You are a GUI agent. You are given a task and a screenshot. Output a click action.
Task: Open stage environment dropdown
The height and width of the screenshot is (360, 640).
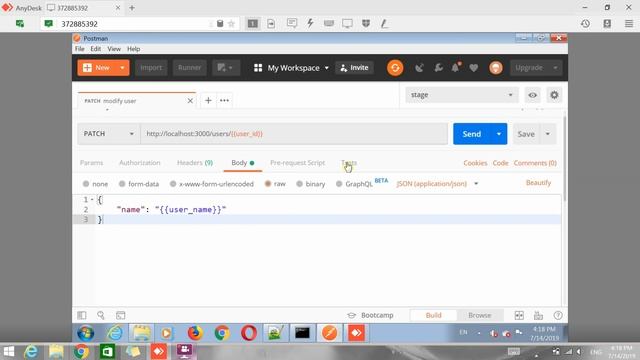[462, 95]
